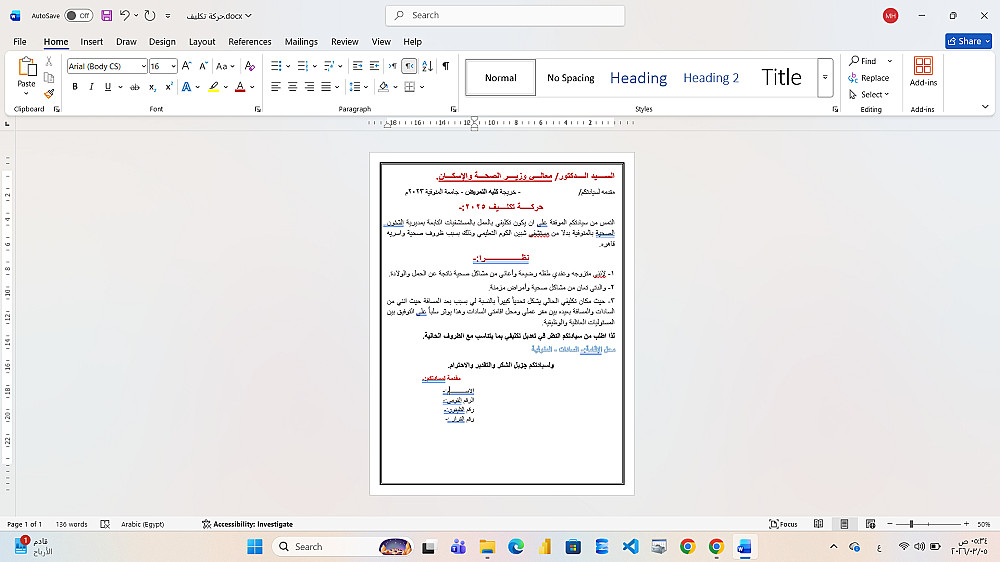Cut selection with scissors icon
The image size is (1000, 562).
(x=49, y=62)
